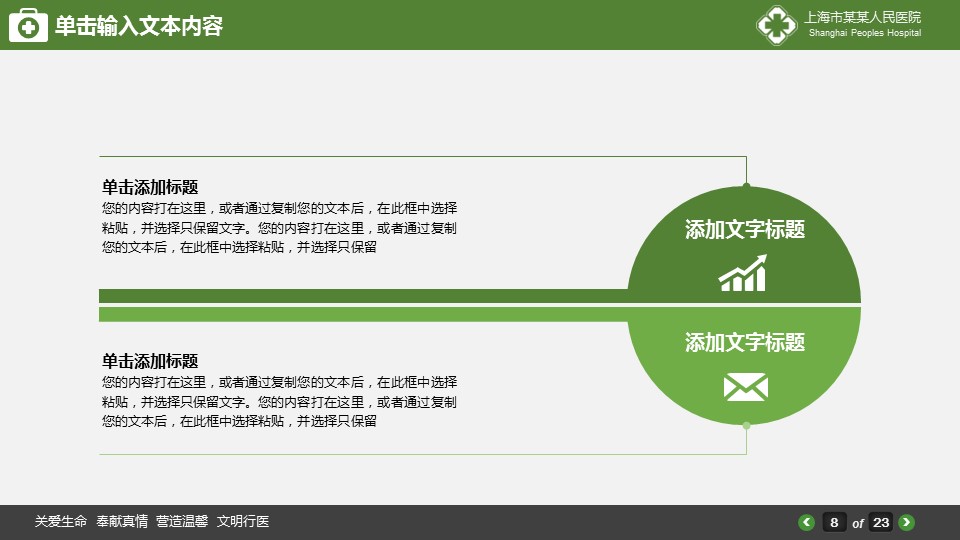
Task: Click the 文明行医 footer text
Action: (x=243, y=521)
